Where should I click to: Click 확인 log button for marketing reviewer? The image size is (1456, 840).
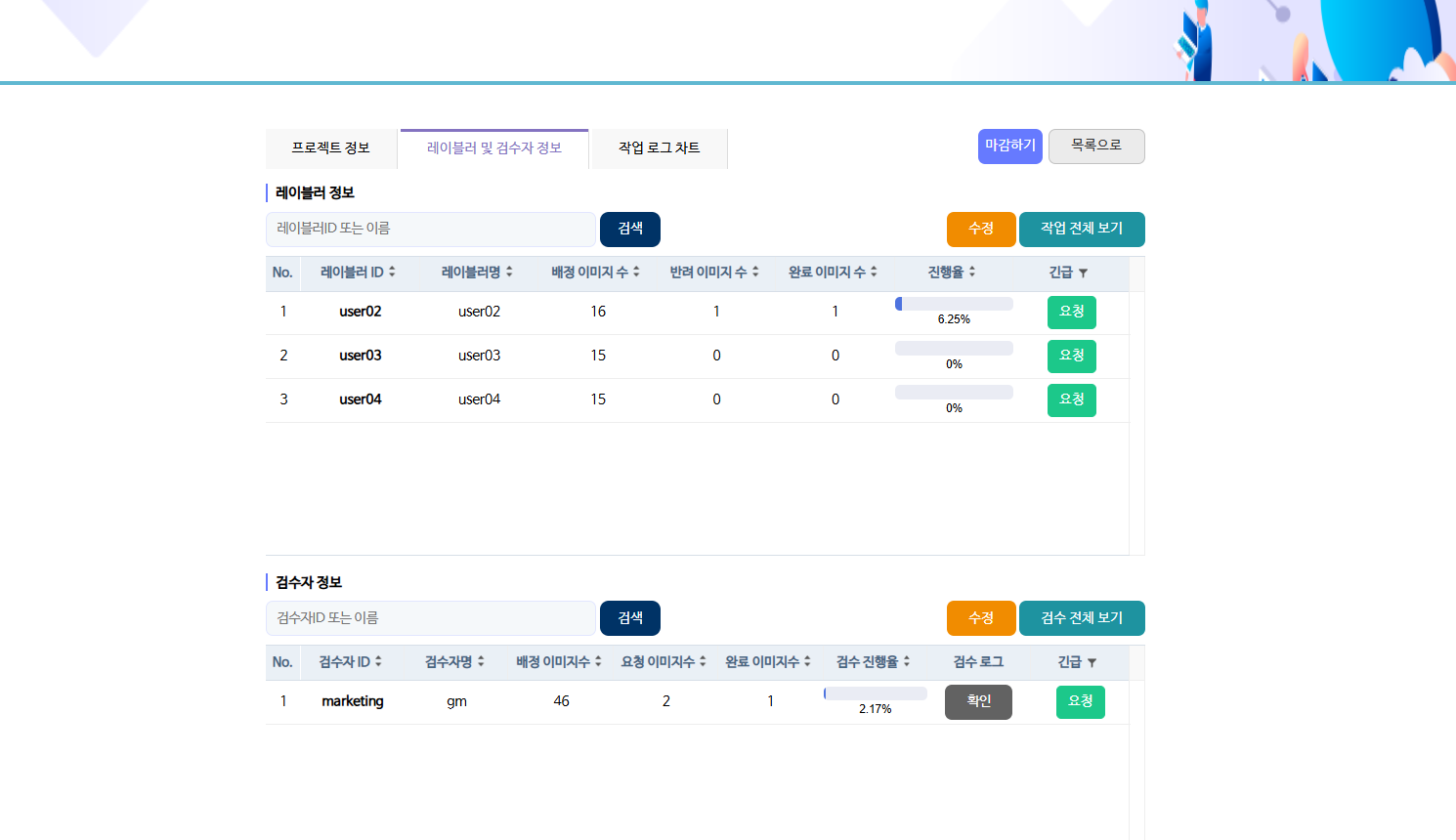click(978, 701)
